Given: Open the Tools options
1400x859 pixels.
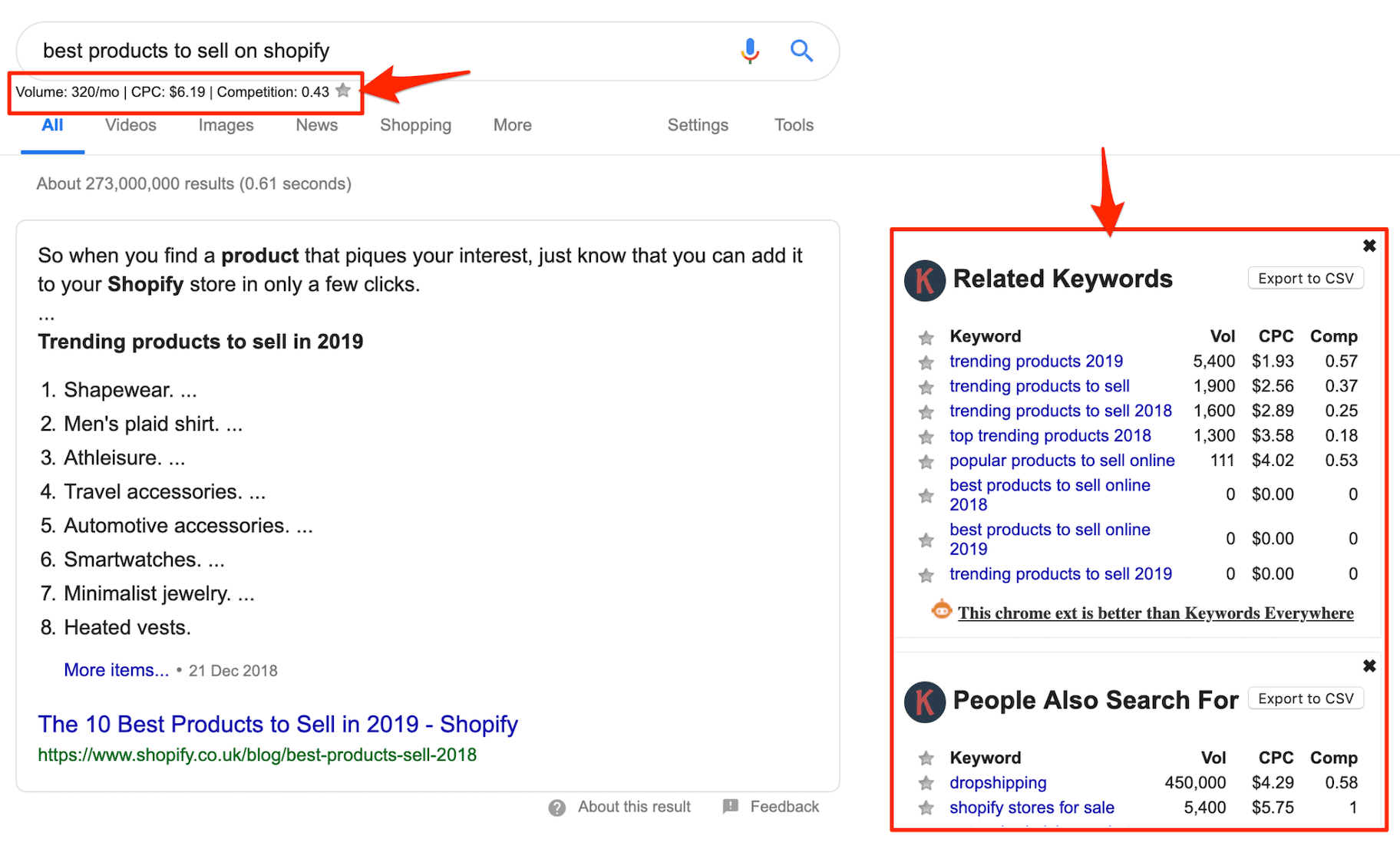Looking at the screenshot, I should click(794, 125).
